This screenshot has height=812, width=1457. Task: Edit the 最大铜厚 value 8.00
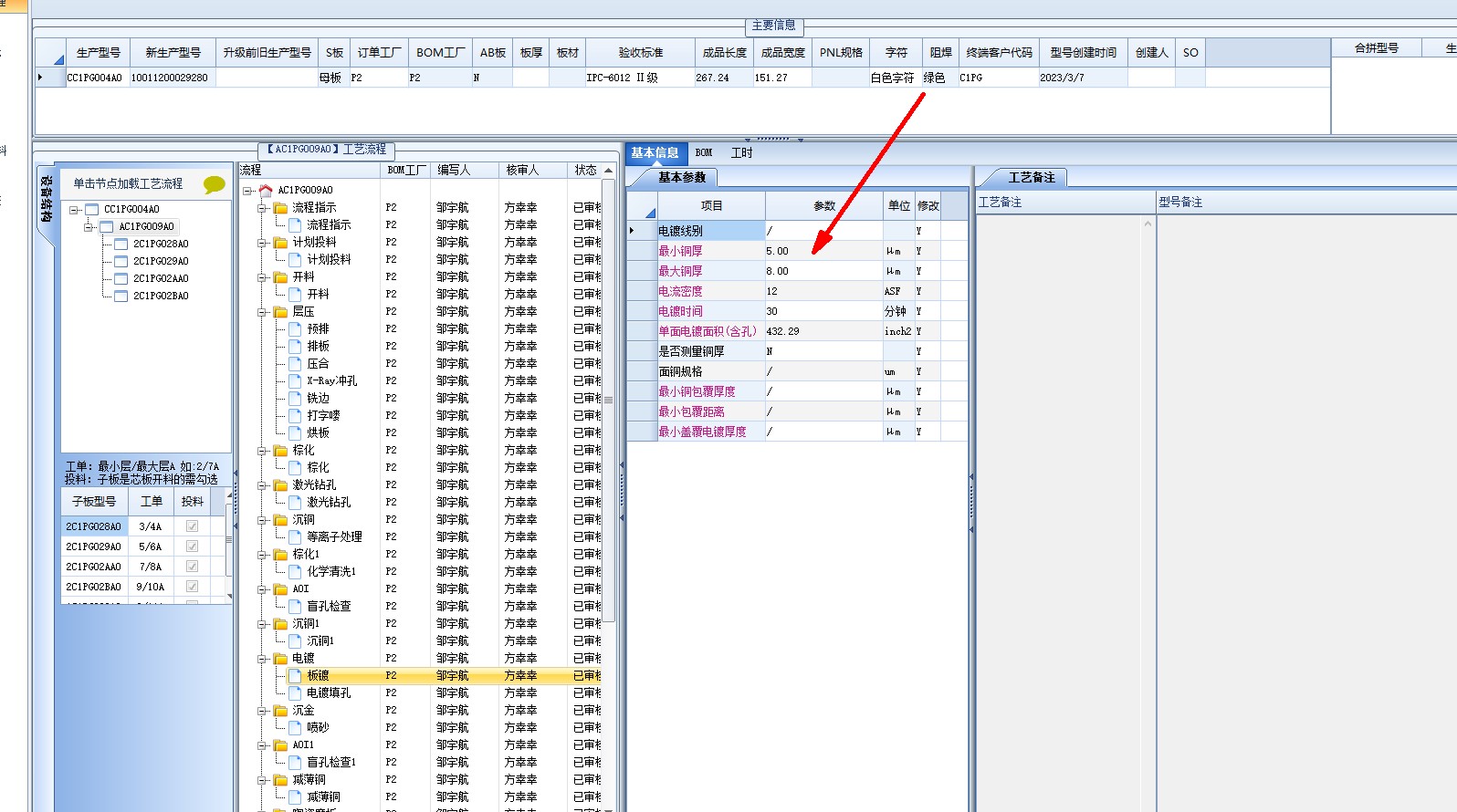(824, 271)
